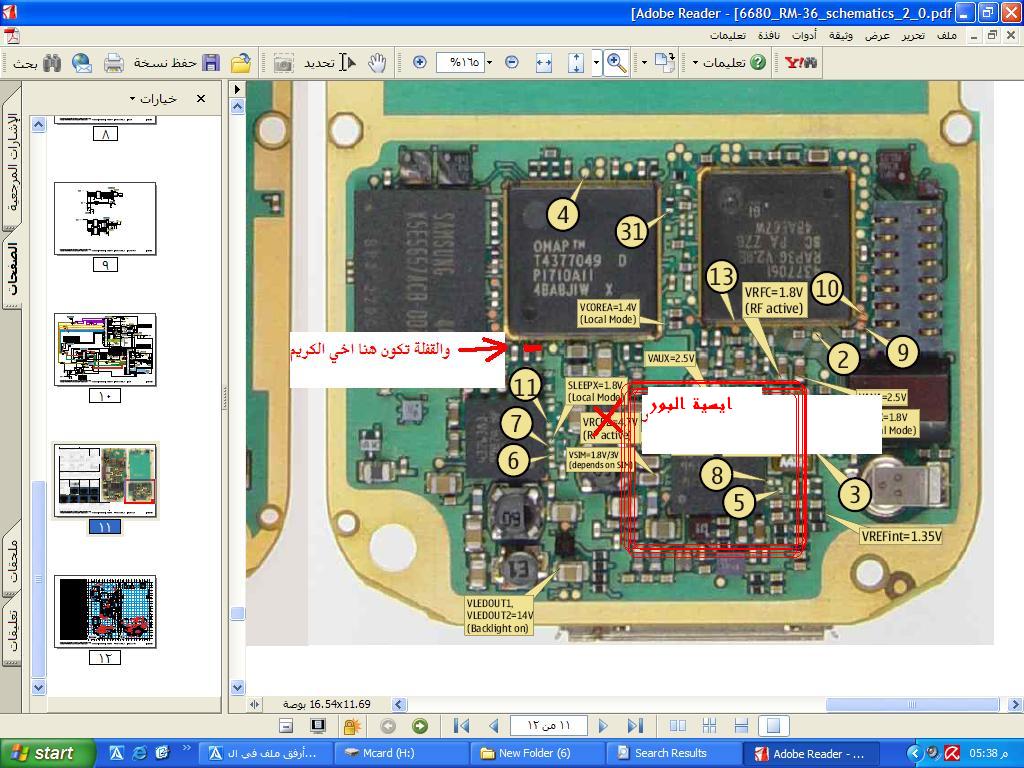Open the تعليمات help dropdown arrow
1024x768 pixels.
click(695, 63)
